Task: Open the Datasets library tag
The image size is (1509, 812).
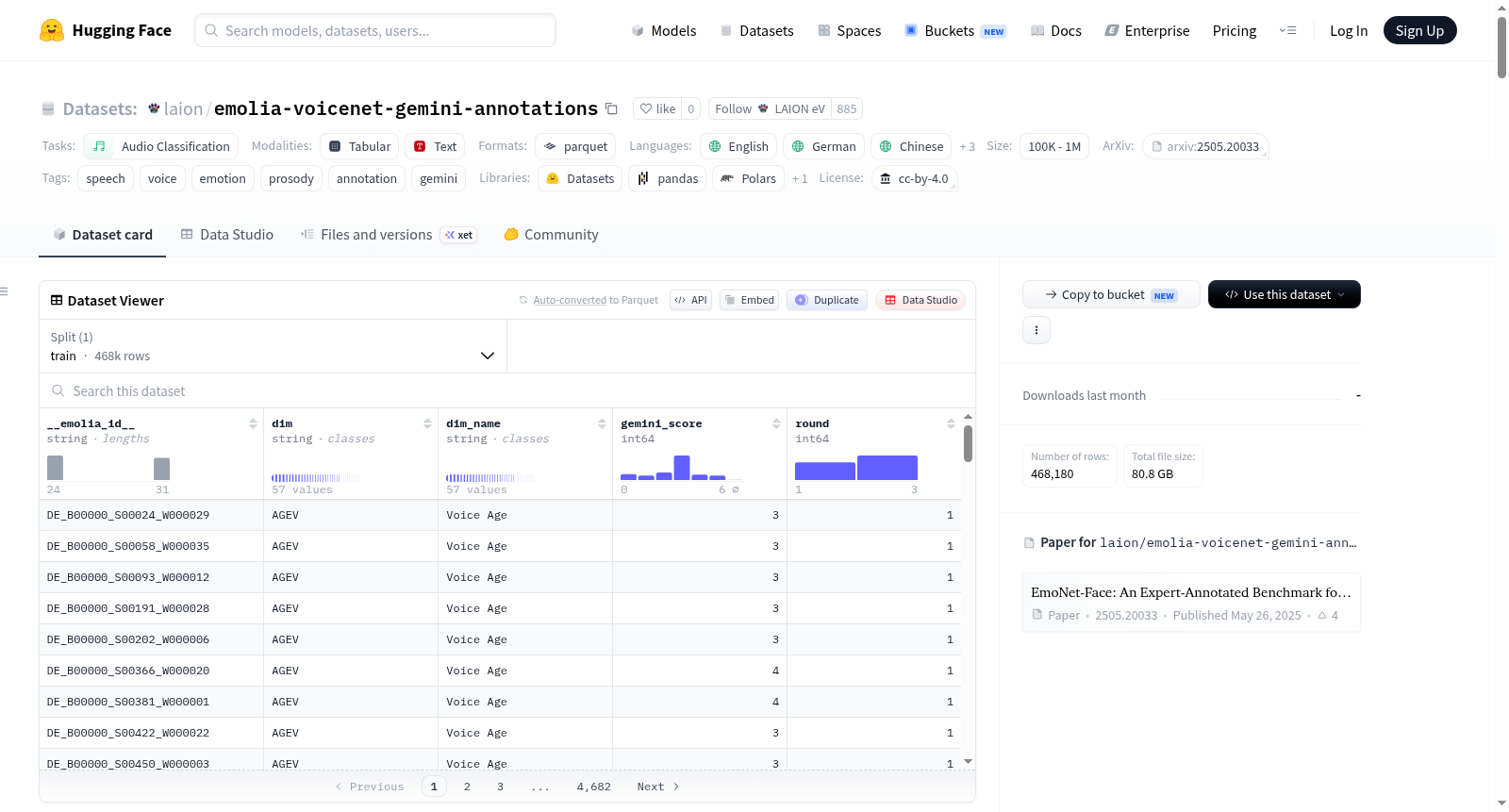Action: tap(580, 178)
